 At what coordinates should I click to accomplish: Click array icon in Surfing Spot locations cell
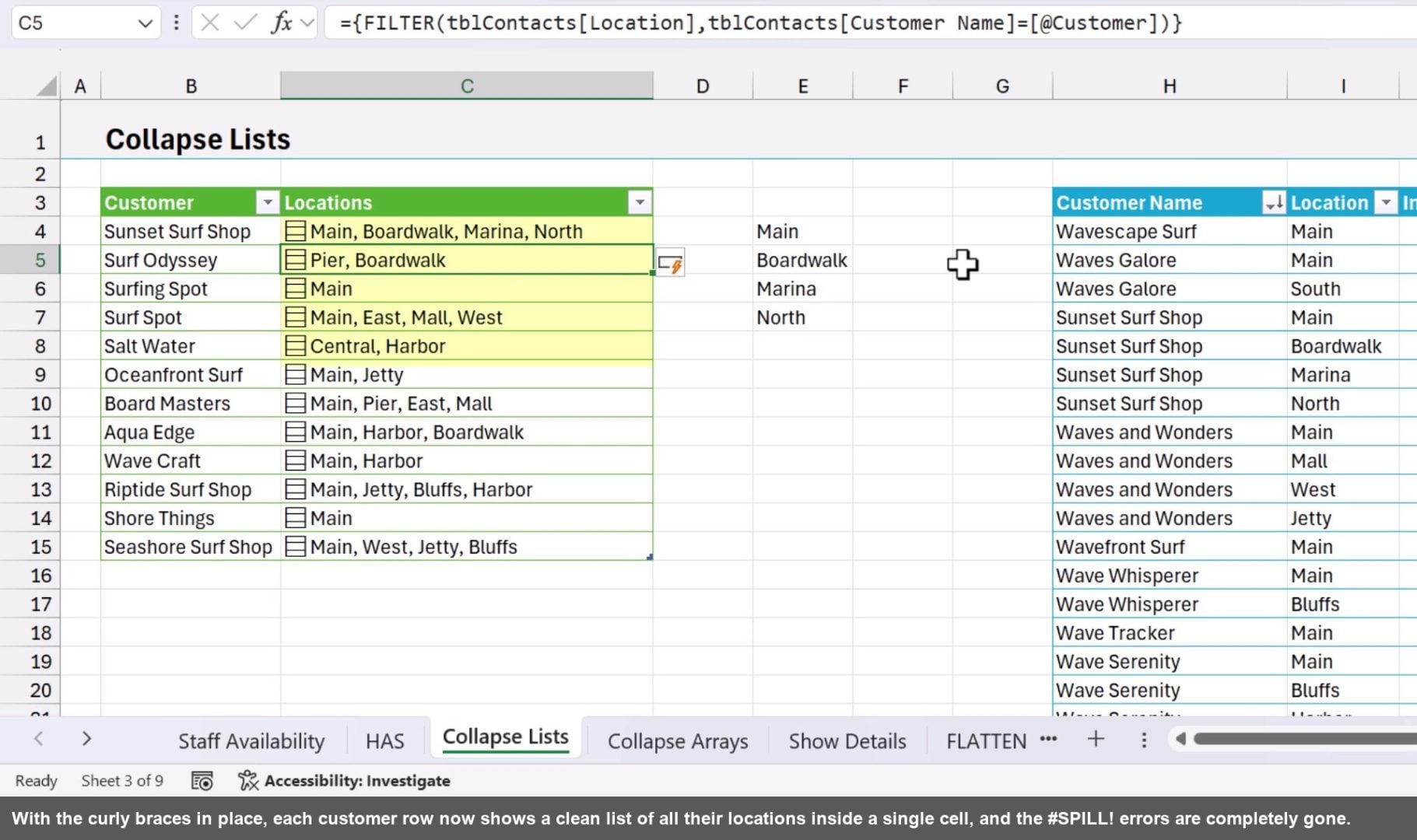(x=295, y=289)
